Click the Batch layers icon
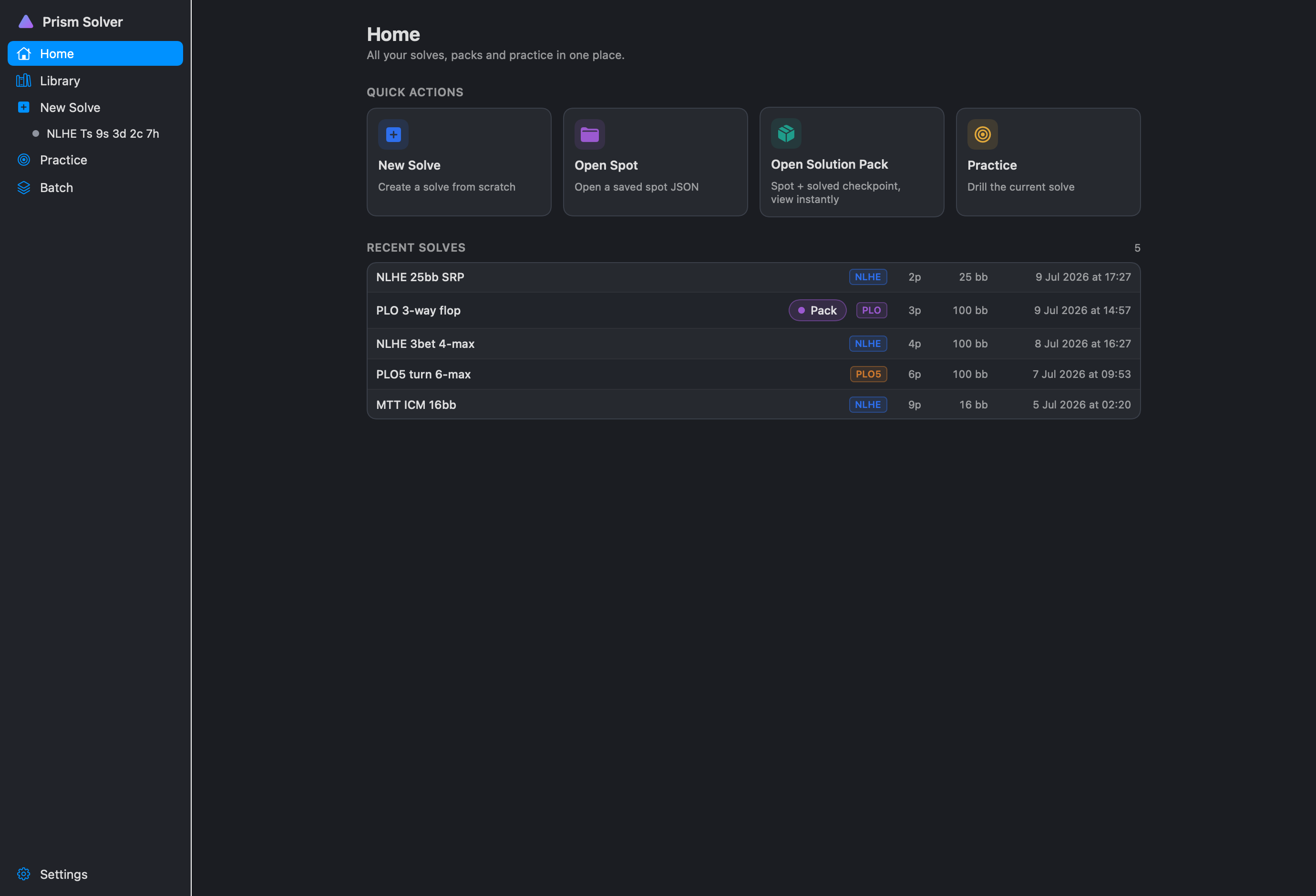The height and width of the screenshot is (896, 1316). click(x=24, y=187)
